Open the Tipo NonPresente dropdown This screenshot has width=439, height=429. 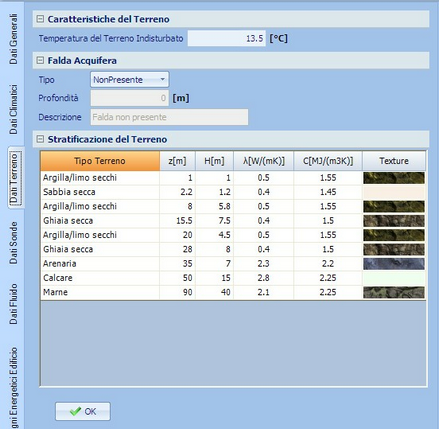click(x=129, y=80)
